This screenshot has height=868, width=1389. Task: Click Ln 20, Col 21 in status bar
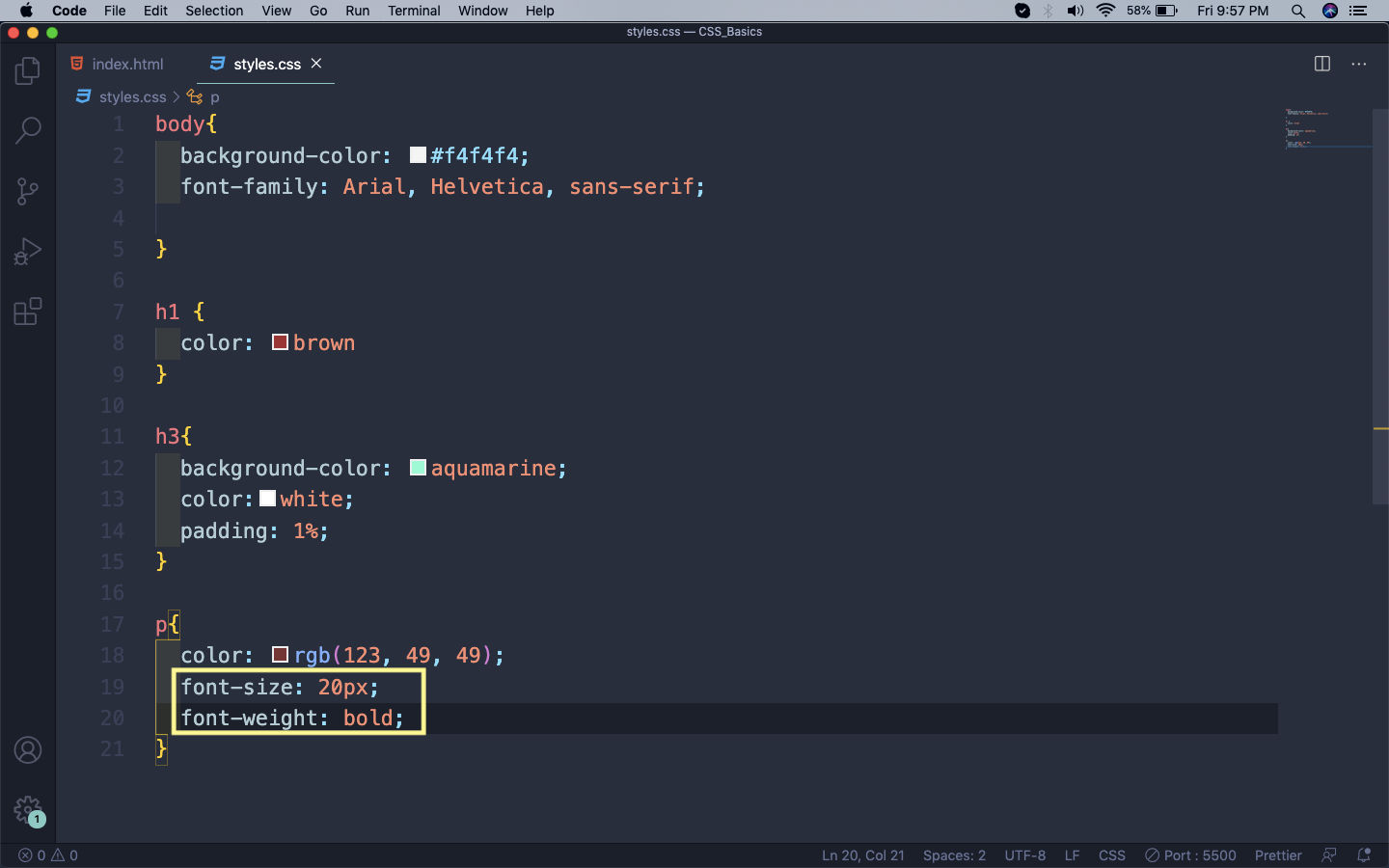pos(863,855)
